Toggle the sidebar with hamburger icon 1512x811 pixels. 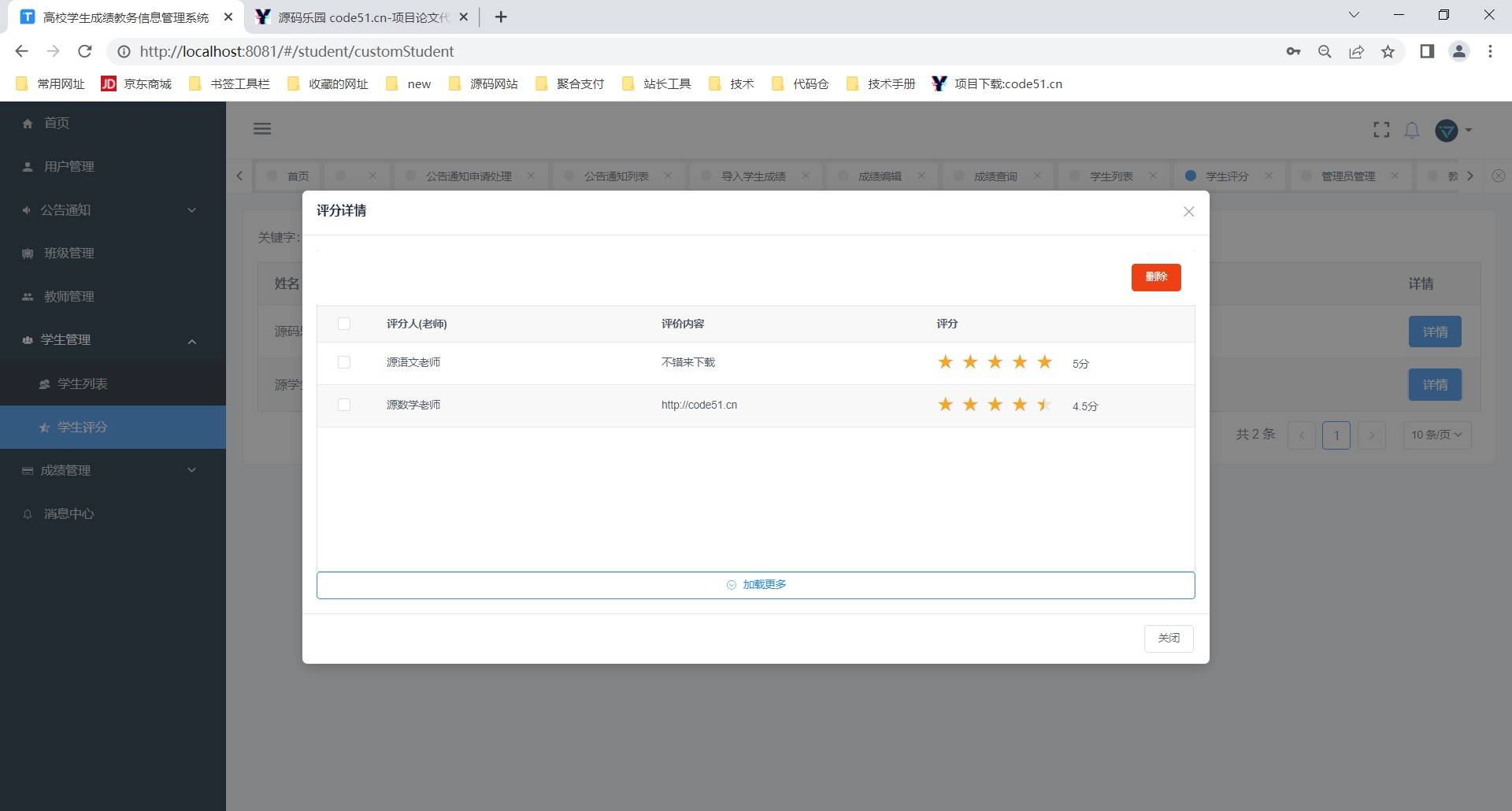click(262, 128)
